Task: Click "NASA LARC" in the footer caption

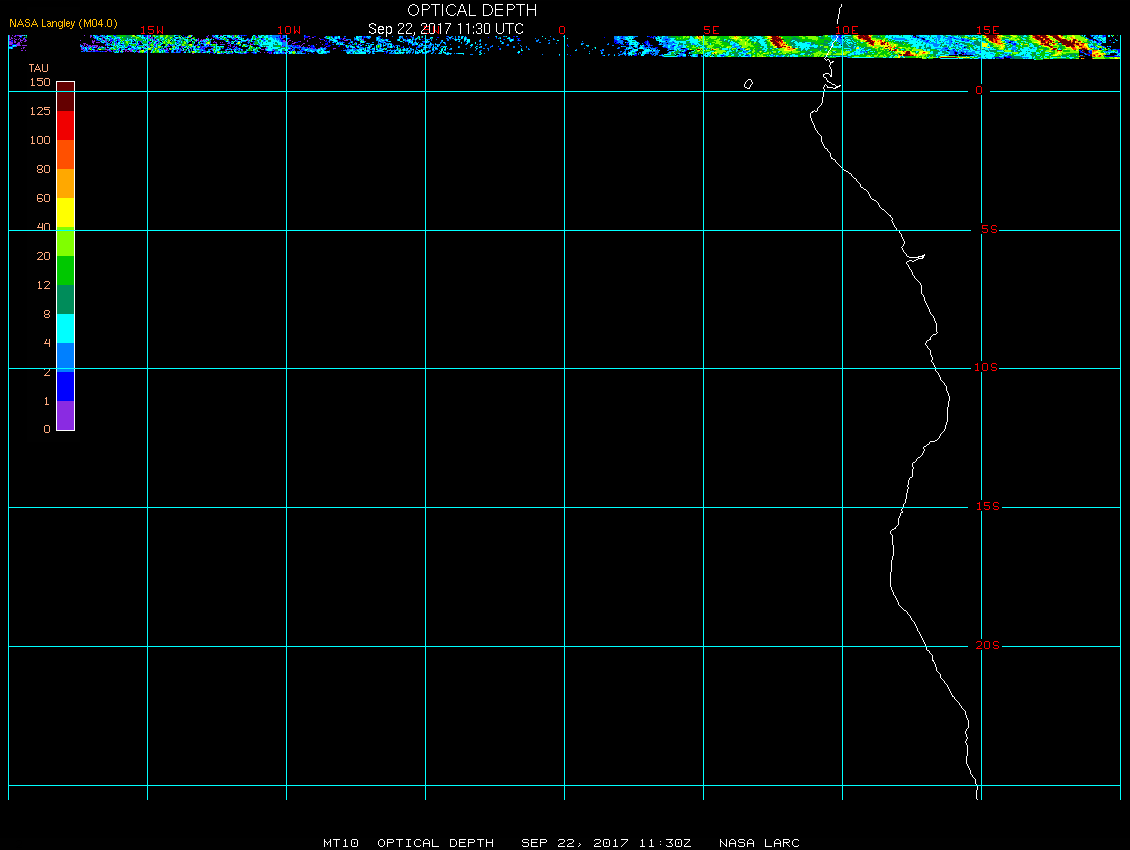Action: 760,843
